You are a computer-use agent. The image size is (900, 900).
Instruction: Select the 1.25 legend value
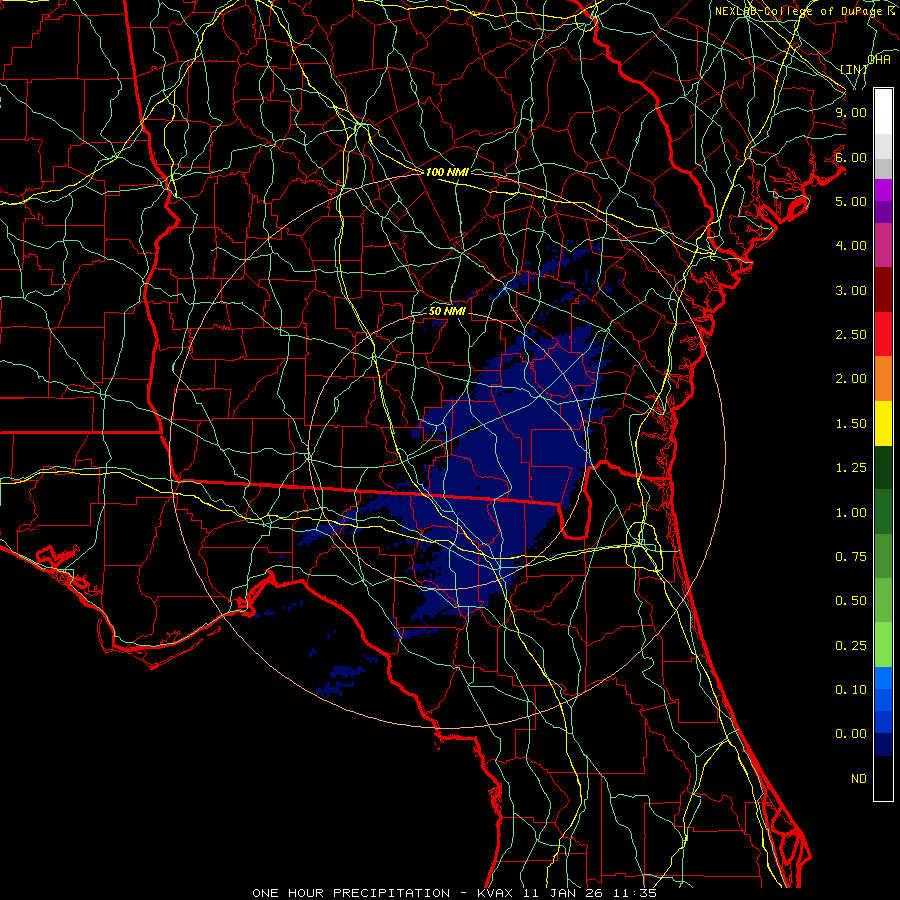[x=851, y=468]
